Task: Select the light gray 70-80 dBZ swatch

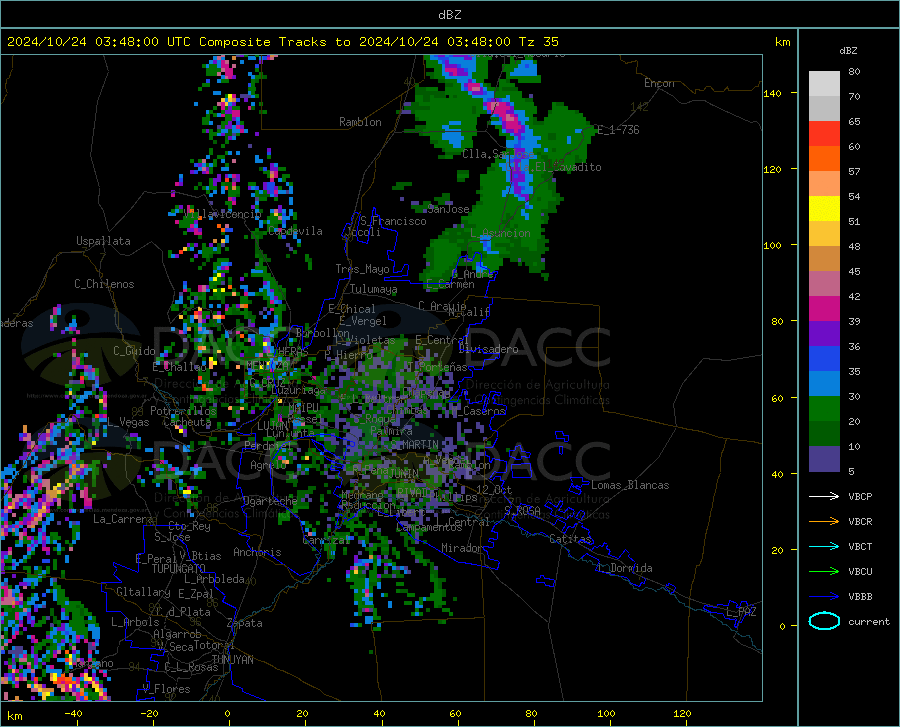Action: coord(824,84)
